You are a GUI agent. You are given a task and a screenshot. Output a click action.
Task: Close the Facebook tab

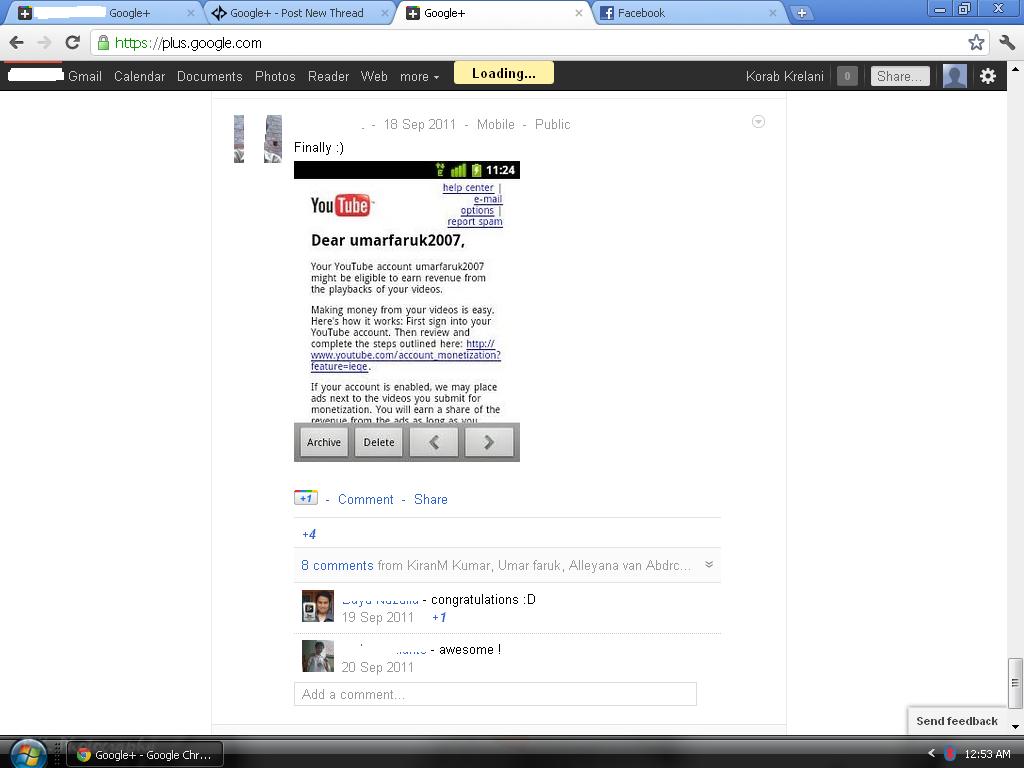point(773,13)
